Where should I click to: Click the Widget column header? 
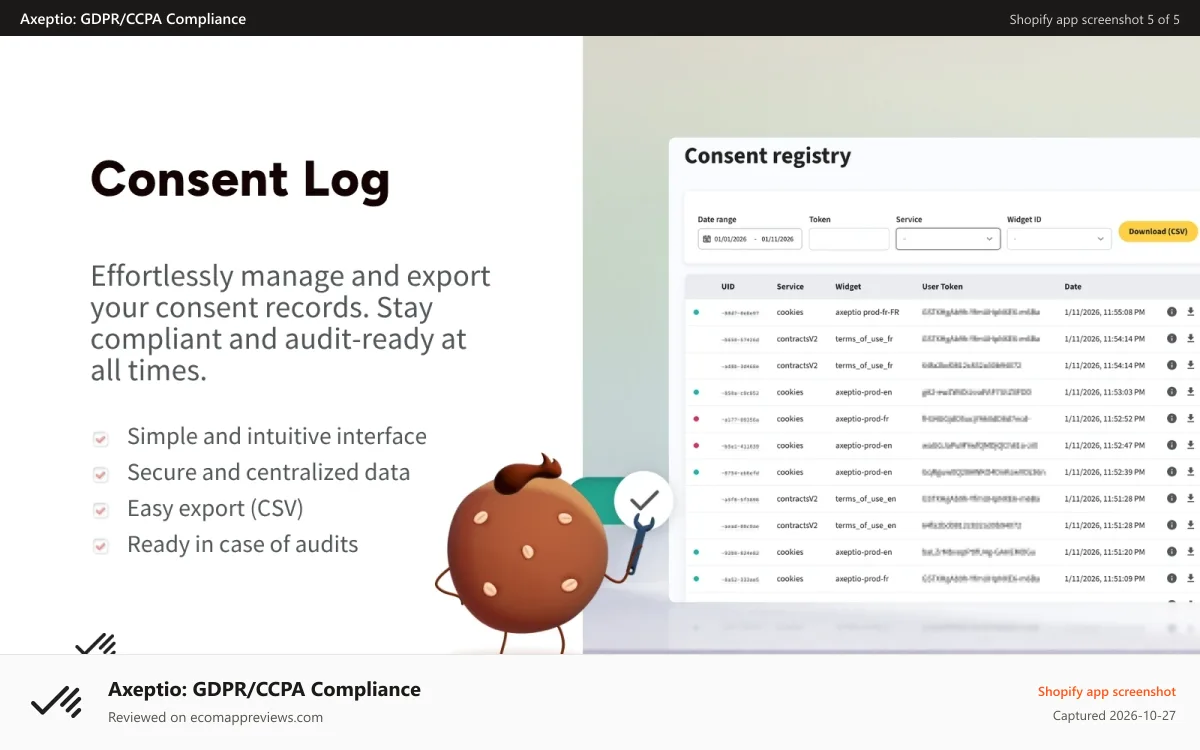click(848, 287)
